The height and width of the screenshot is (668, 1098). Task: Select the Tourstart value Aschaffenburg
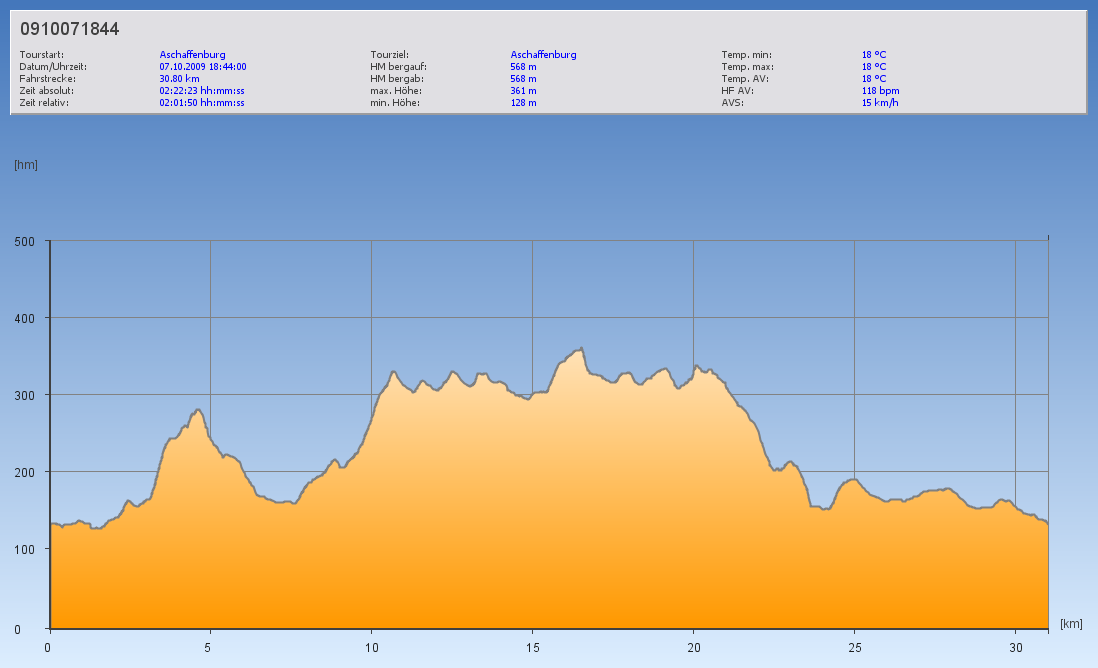(192, 55)
